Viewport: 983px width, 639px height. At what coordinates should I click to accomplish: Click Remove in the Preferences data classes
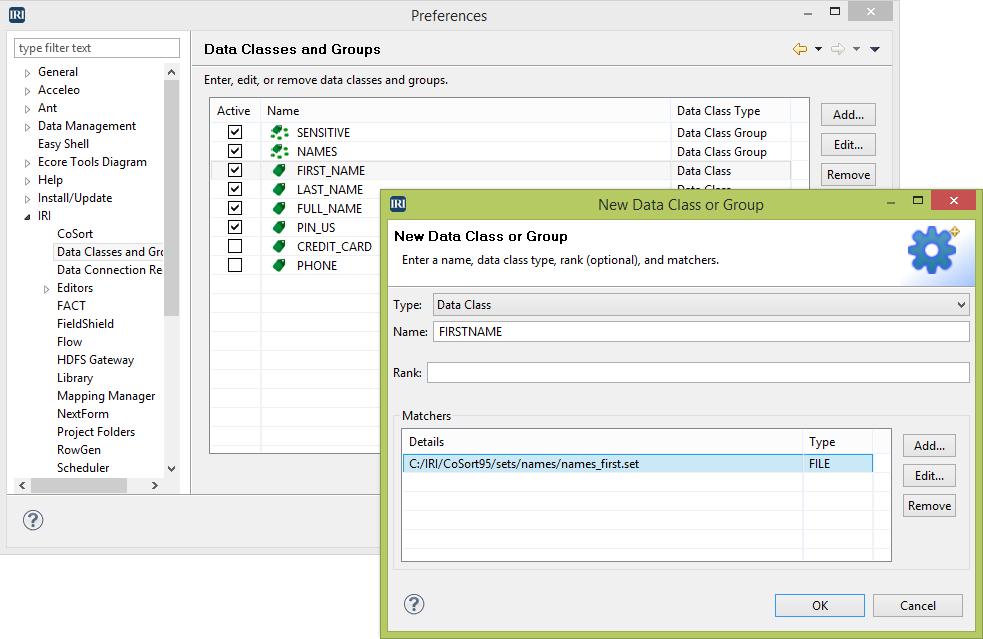point(848,175)
